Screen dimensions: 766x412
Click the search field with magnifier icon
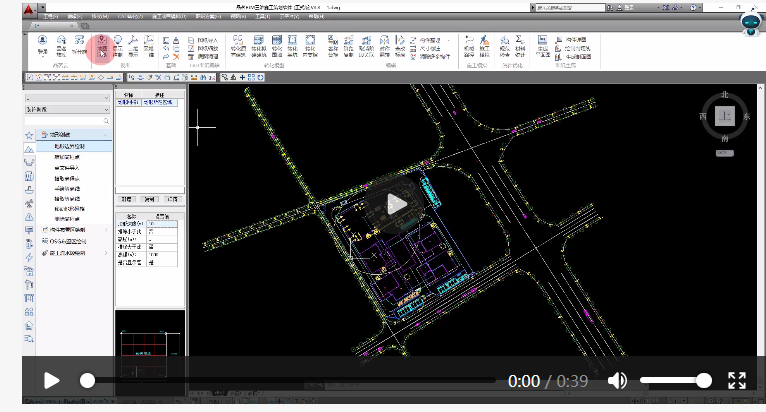point(67,121)
